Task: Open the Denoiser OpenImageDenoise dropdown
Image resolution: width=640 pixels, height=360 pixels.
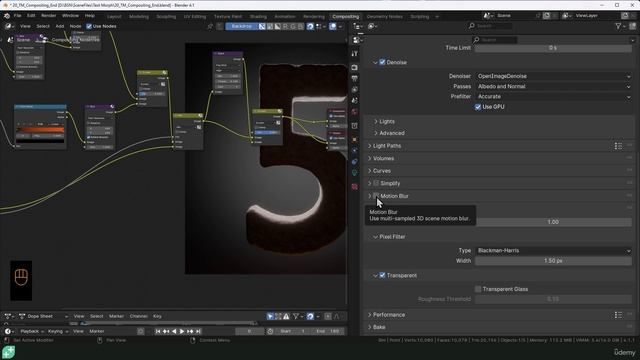Action: click(x=553, y=76)
